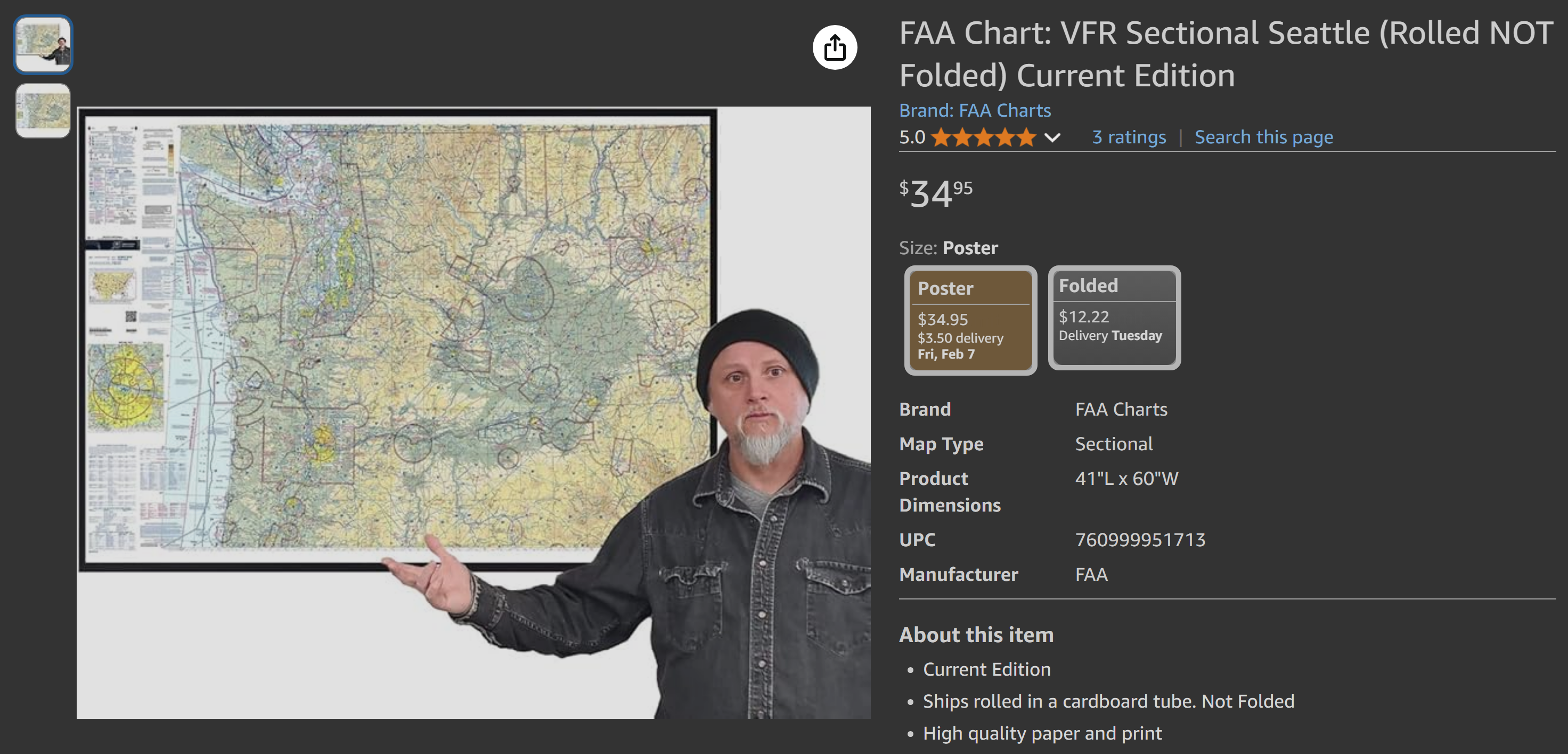Click the 5.0 rating number

pos(912,137)
